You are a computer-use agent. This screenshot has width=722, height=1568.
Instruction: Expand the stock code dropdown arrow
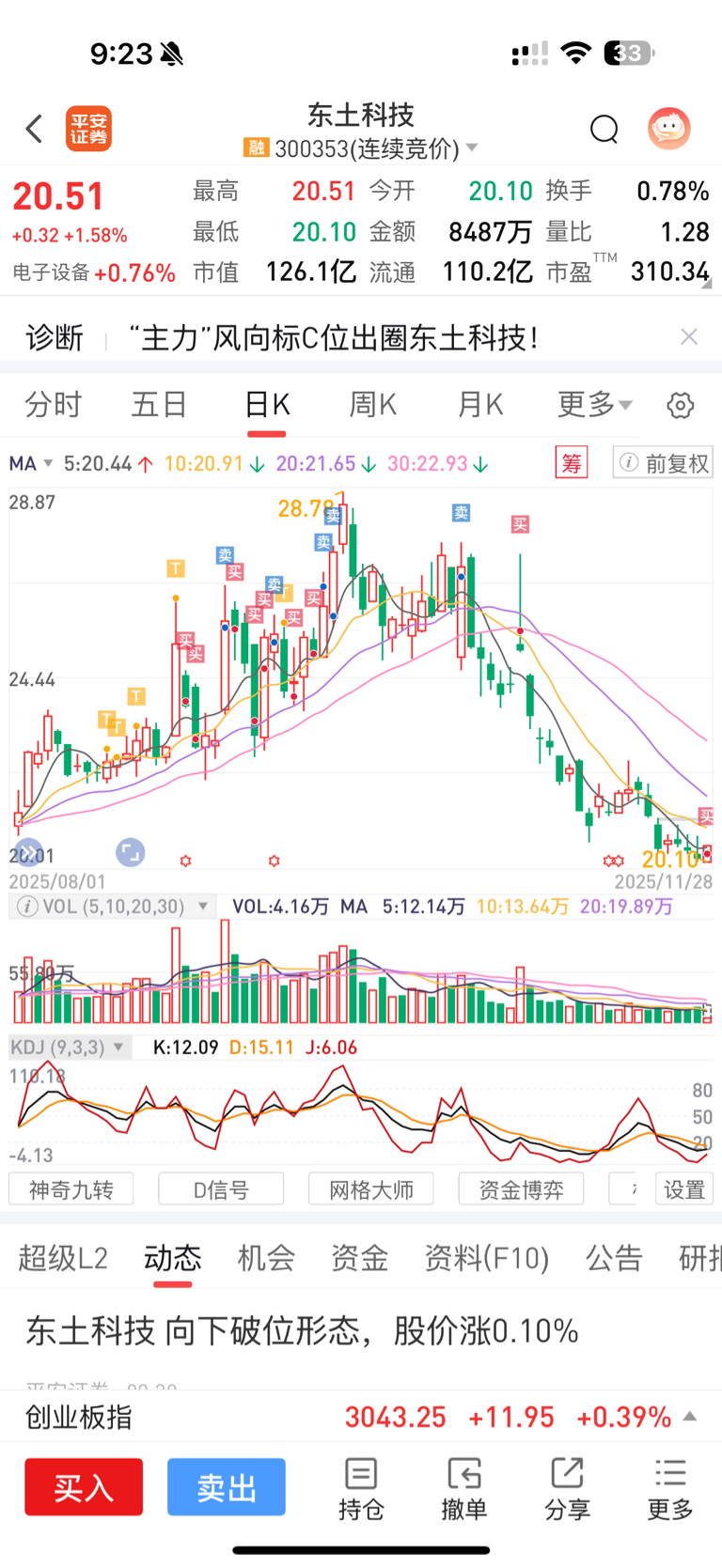(472, 148)
